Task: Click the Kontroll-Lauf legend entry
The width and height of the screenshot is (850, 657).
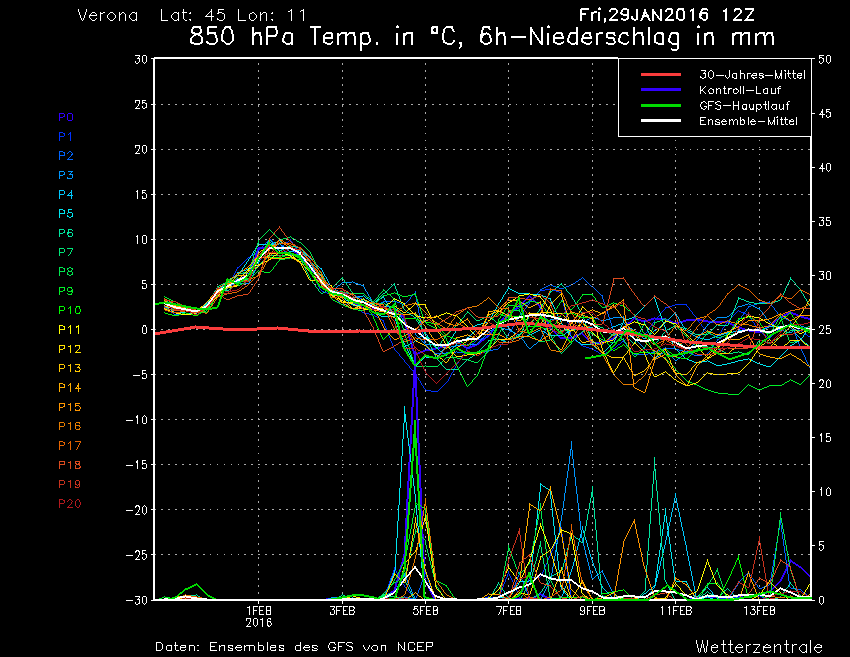Action: tap(740, 90)
